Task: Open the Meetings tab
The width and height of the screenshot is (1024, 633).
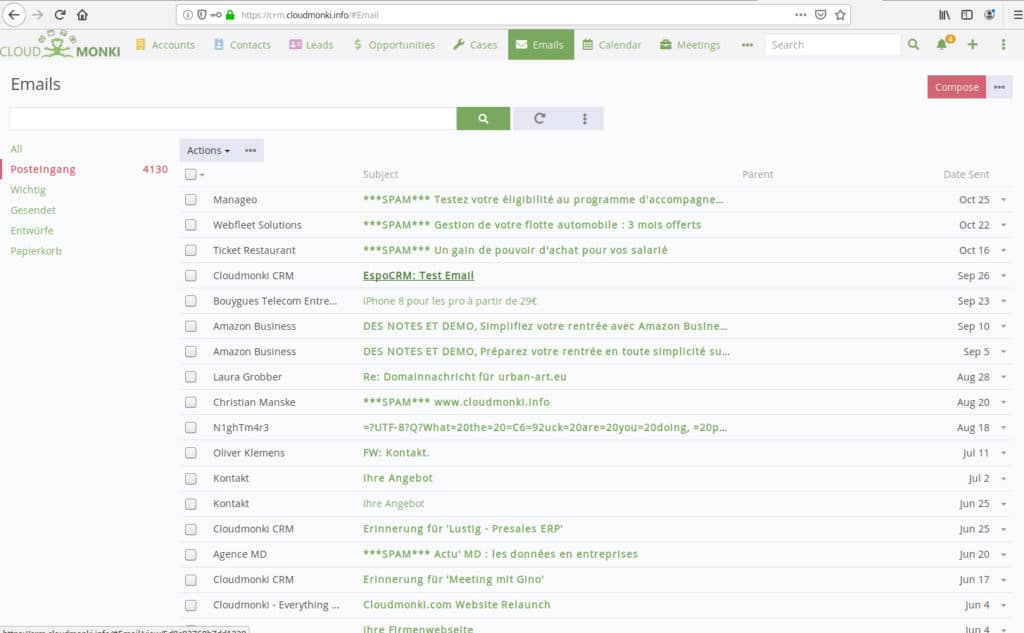Action: (690, 44)
